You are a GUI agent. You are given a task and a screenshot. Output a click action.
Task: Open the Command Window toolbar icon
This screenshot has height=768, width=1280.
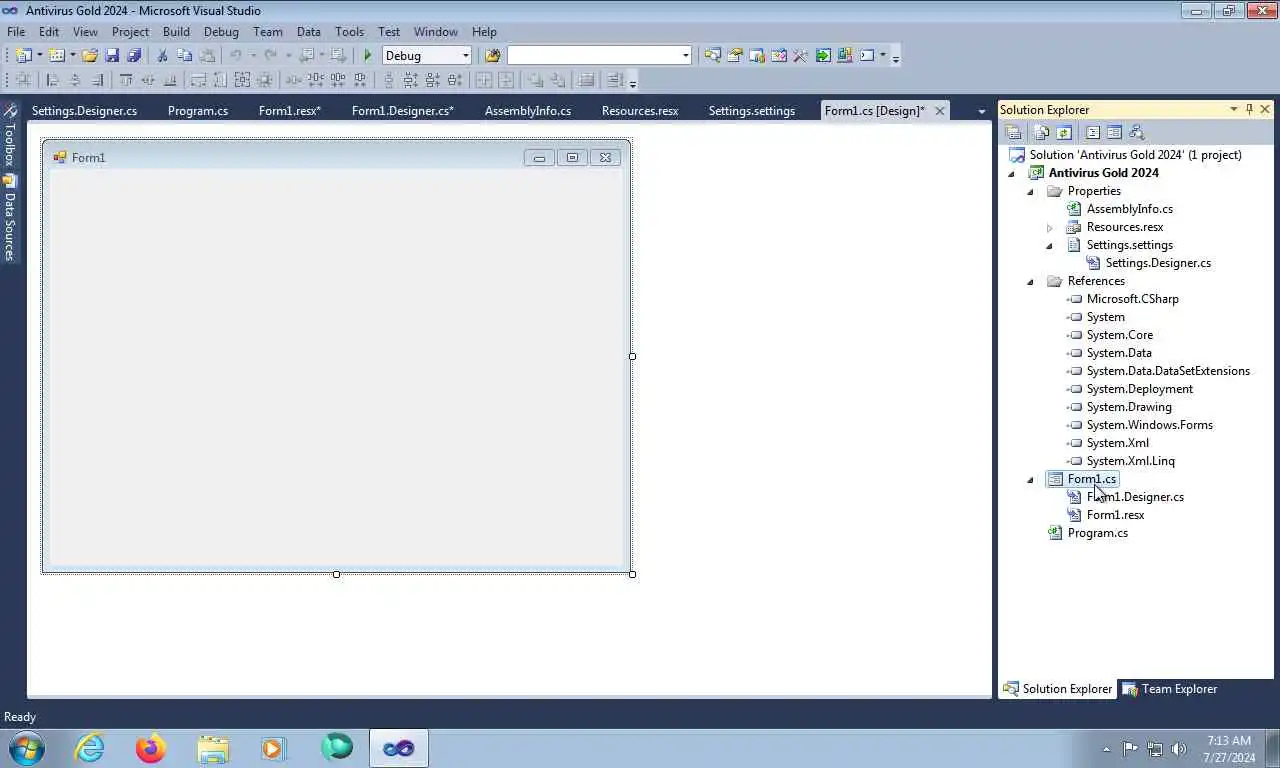tap(867, 56)
